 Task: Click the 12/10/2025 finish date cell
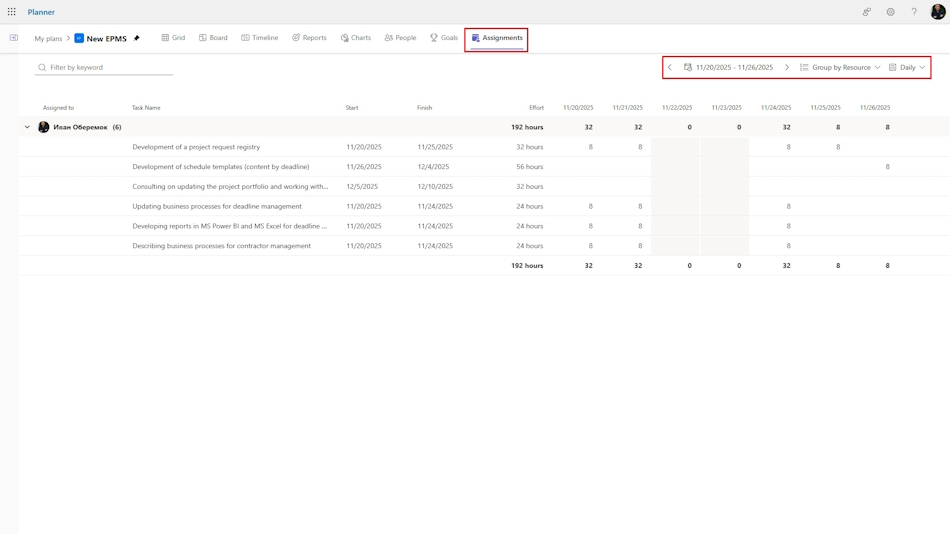point(435,187)
